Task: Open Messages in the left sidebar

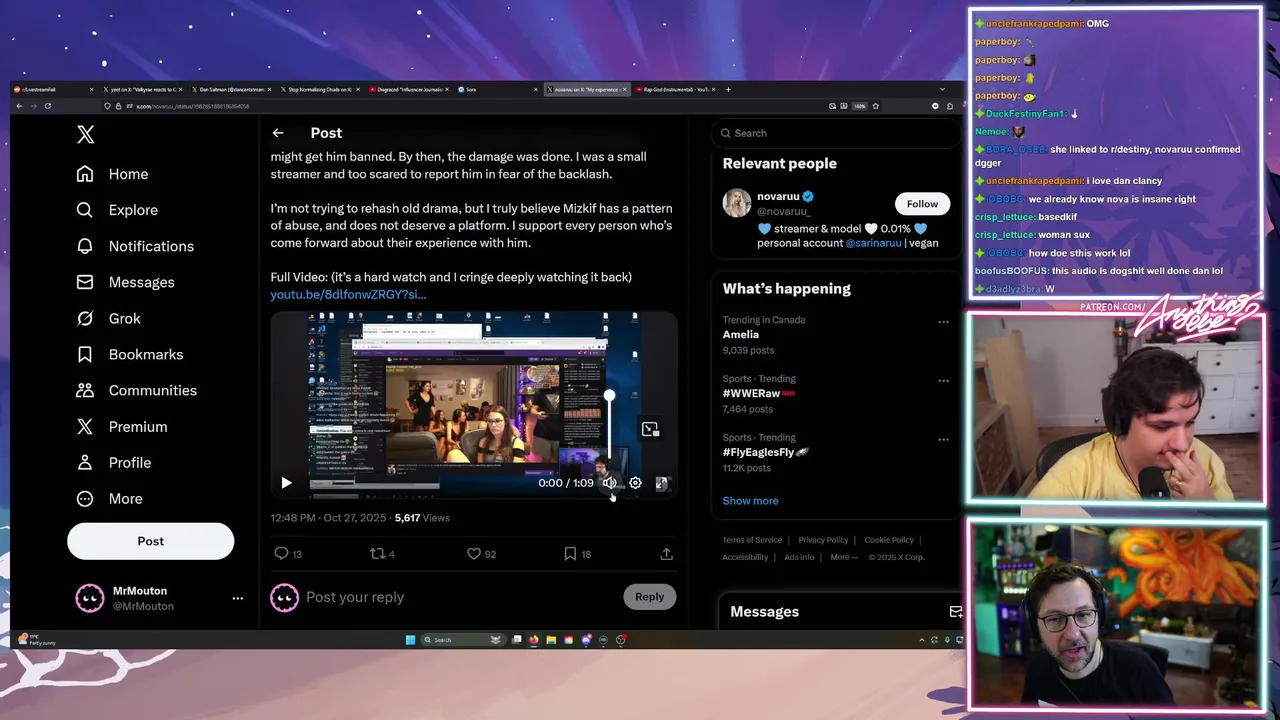Action: (126, 282)
